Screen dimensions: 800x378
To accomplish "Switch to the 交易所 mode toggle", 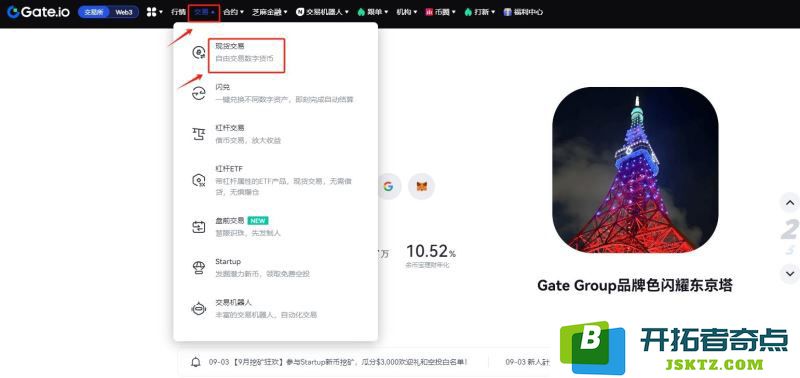I will pos(93,12).
